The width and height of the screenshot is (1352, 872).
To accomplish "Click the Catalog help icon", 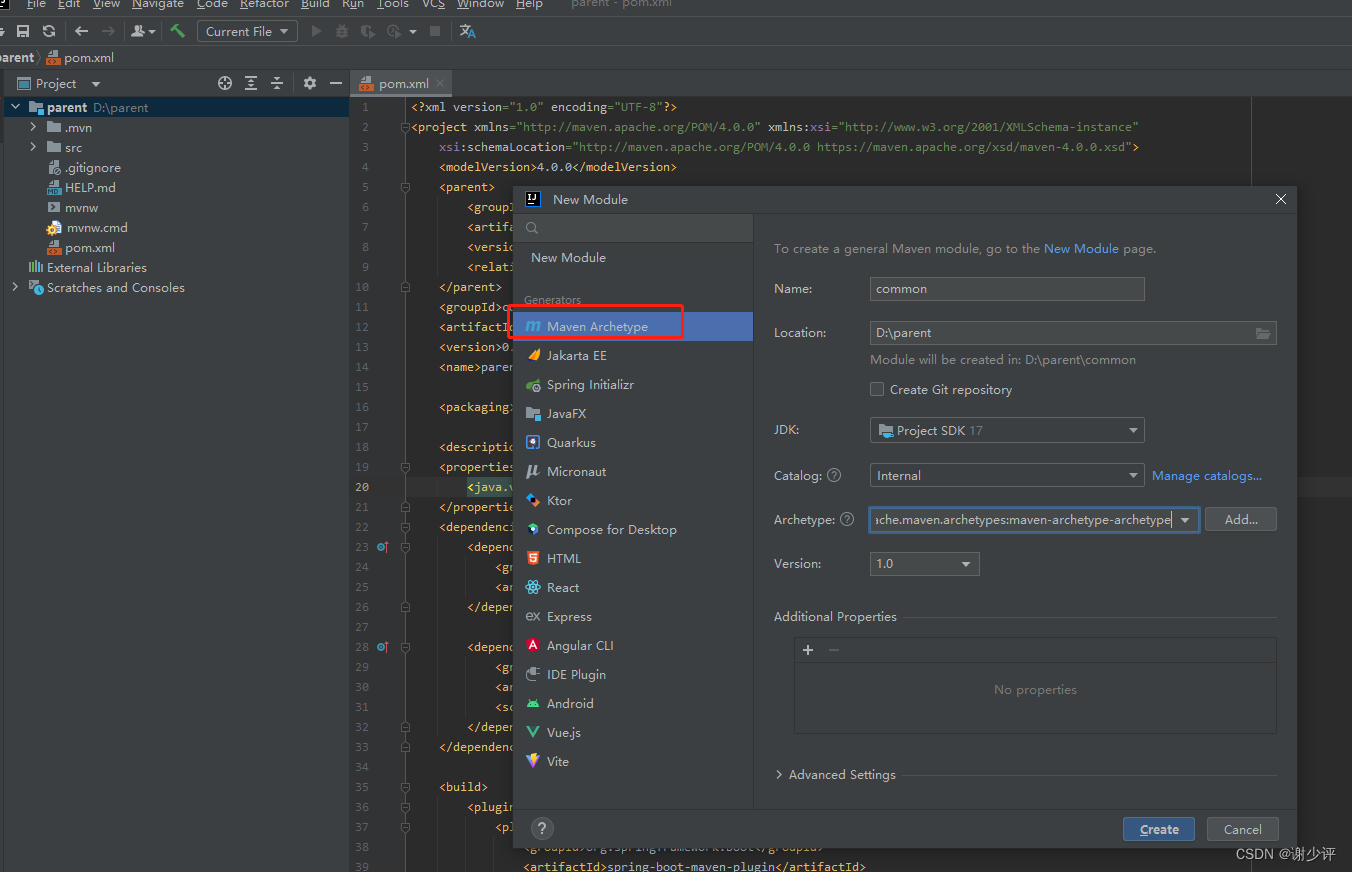I will point(834,476).
